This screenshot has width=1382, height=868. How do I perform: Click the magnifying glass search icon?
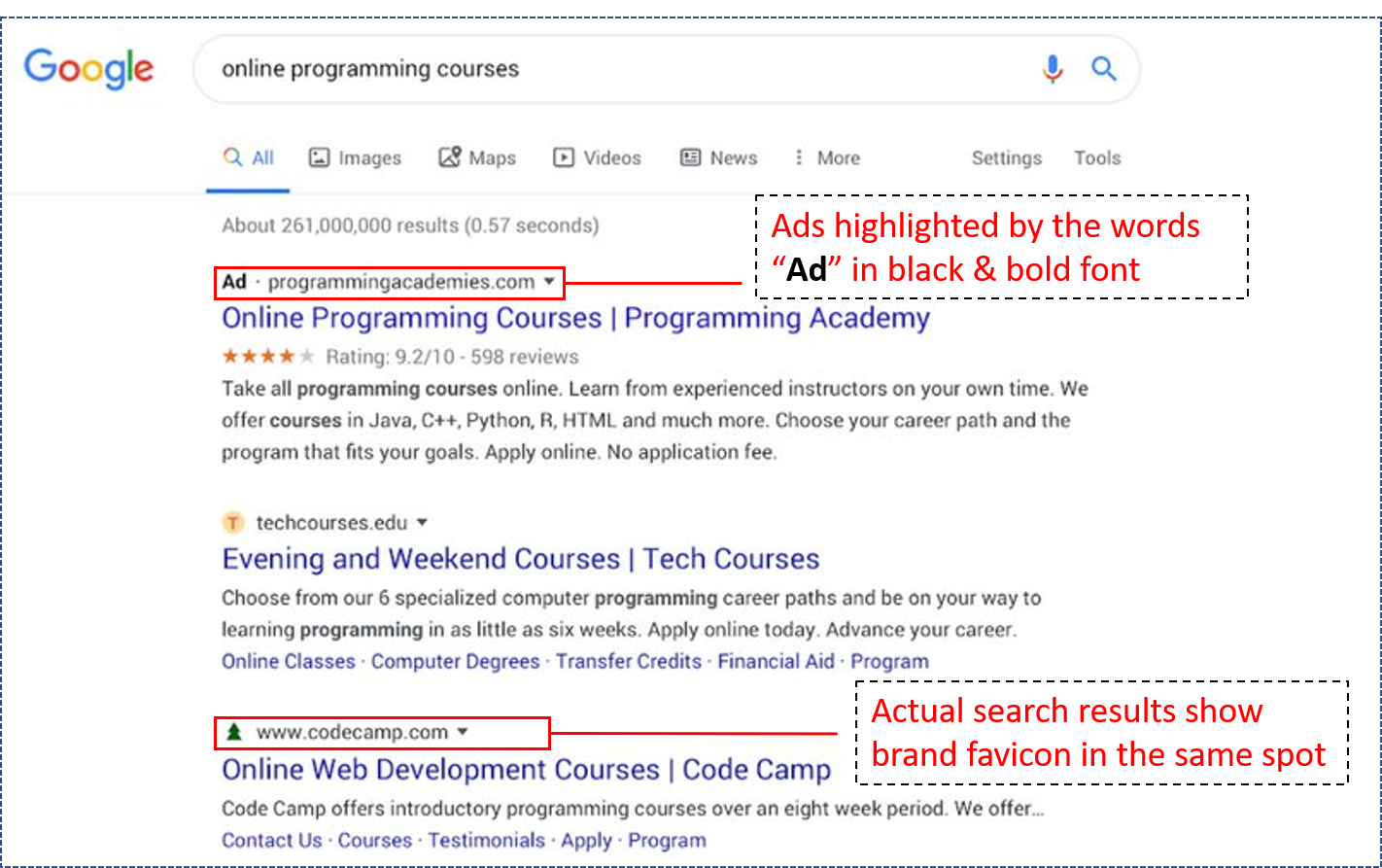pyautogui.click(x=1104, y=69)
